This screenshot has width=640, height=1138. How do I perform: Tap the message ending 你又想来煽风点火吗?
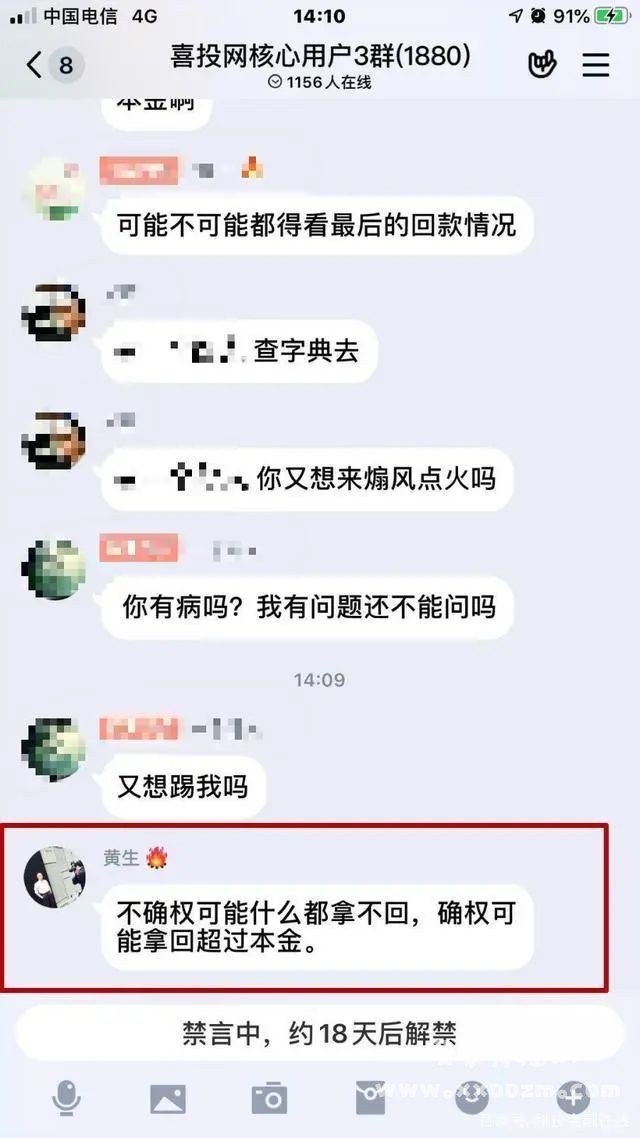click(307, 479)
